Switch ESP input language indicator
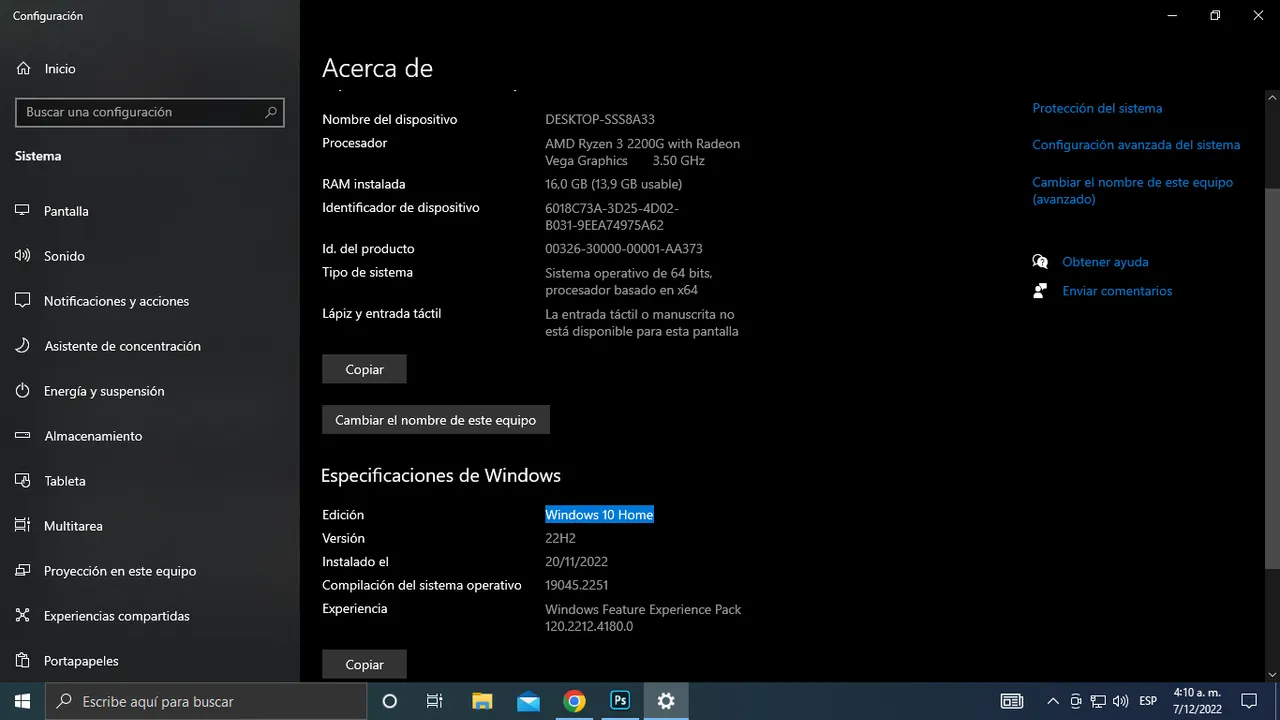 click(x=1148, y=701)
